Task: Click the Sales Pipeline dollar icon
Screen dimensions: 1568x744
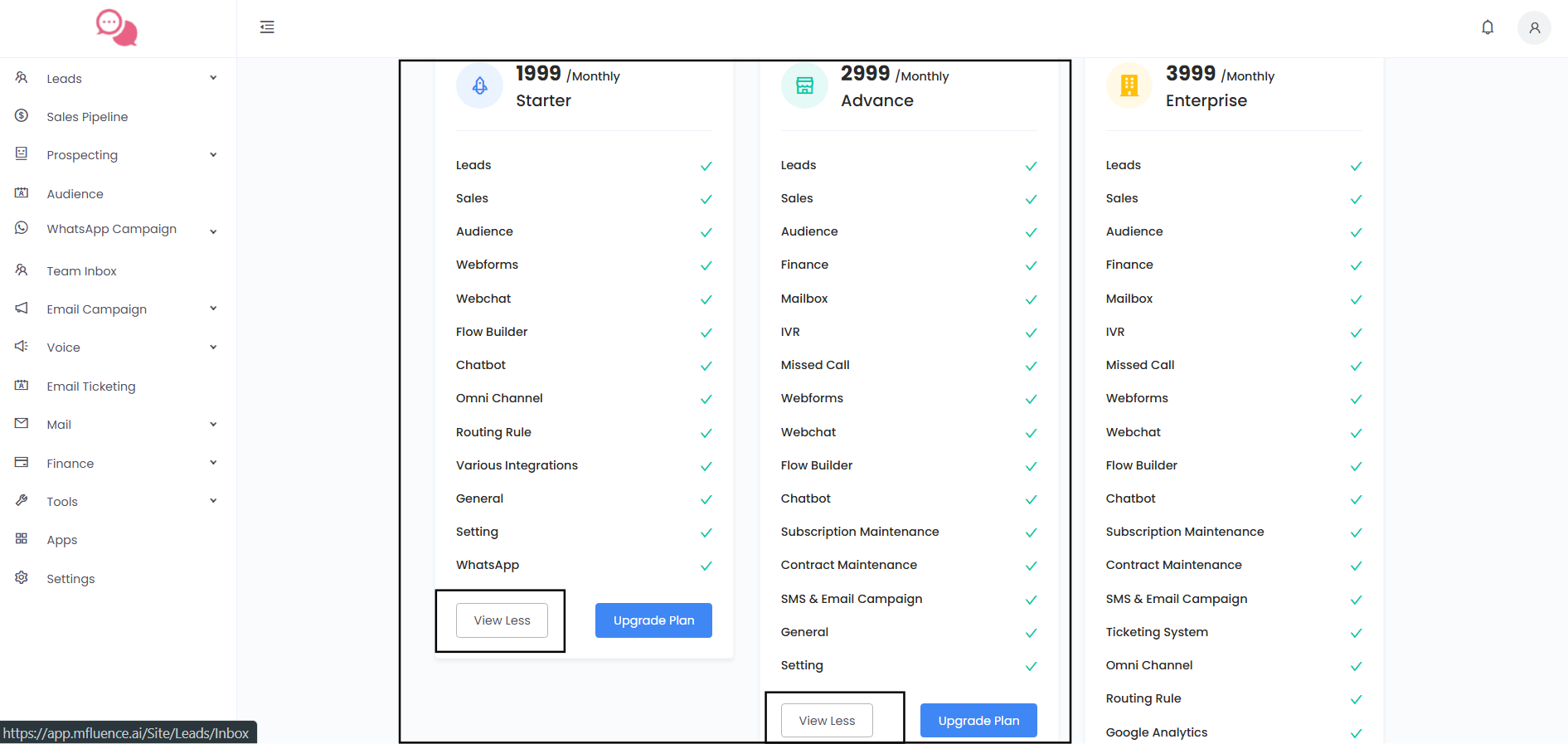Action: [x=22, y=116]
